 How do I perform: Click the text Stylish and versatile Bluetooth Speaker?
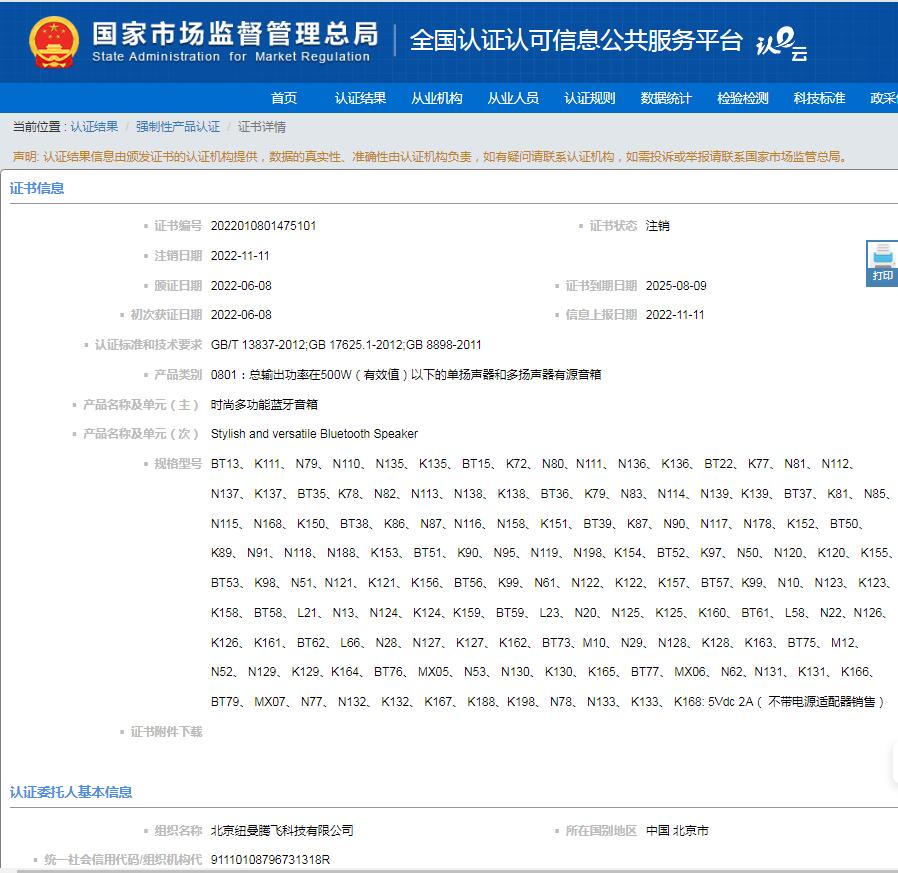click(x=314, y=434)
